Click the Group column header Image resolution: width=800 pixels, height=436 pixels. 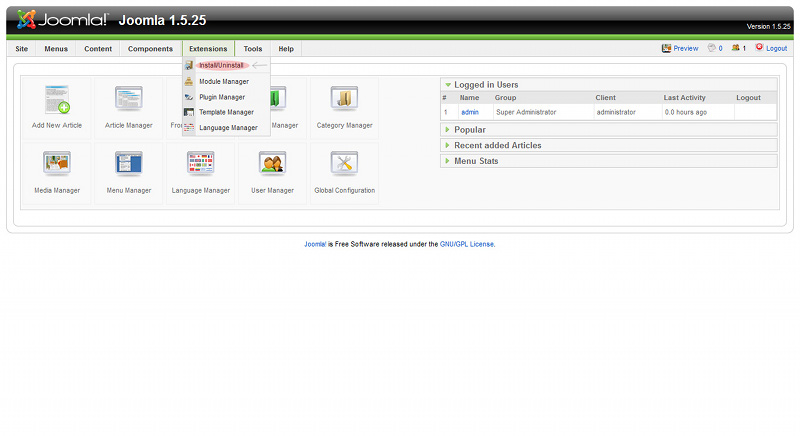(x=505, y=97)
